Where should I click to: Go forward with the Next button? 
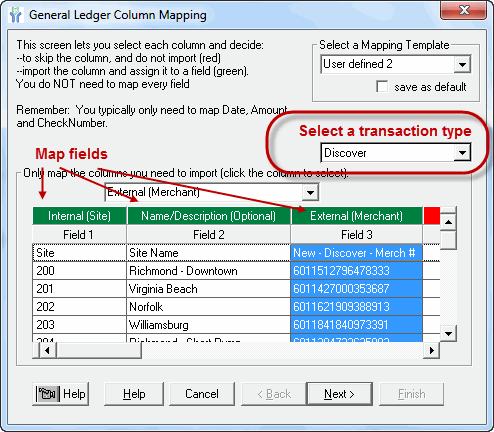point(339,394)
